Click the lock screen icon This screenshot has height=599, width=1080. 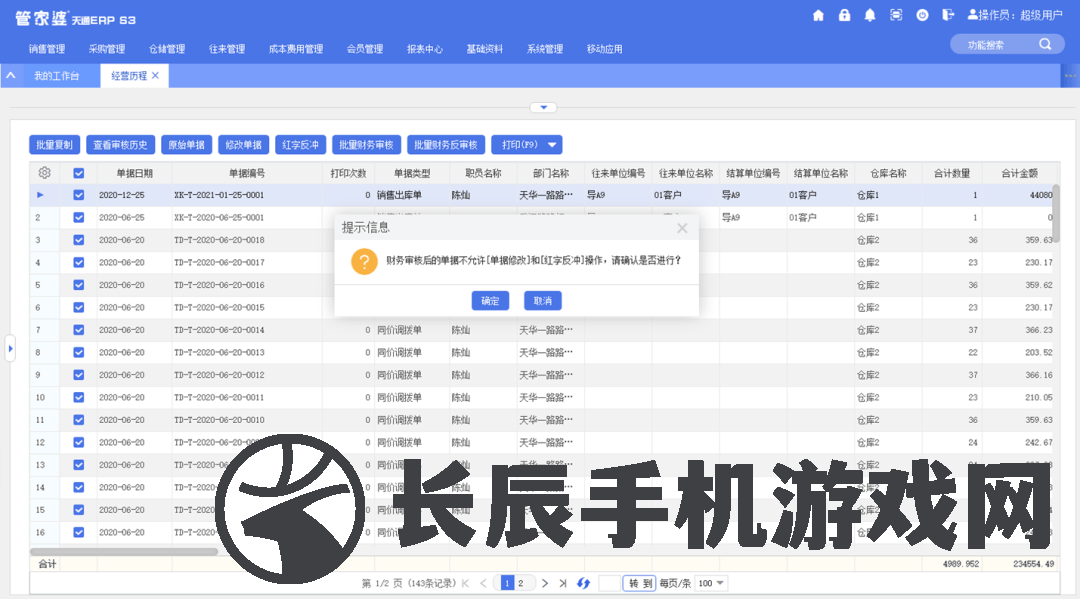pyautogui.click(x=844, y=15)
